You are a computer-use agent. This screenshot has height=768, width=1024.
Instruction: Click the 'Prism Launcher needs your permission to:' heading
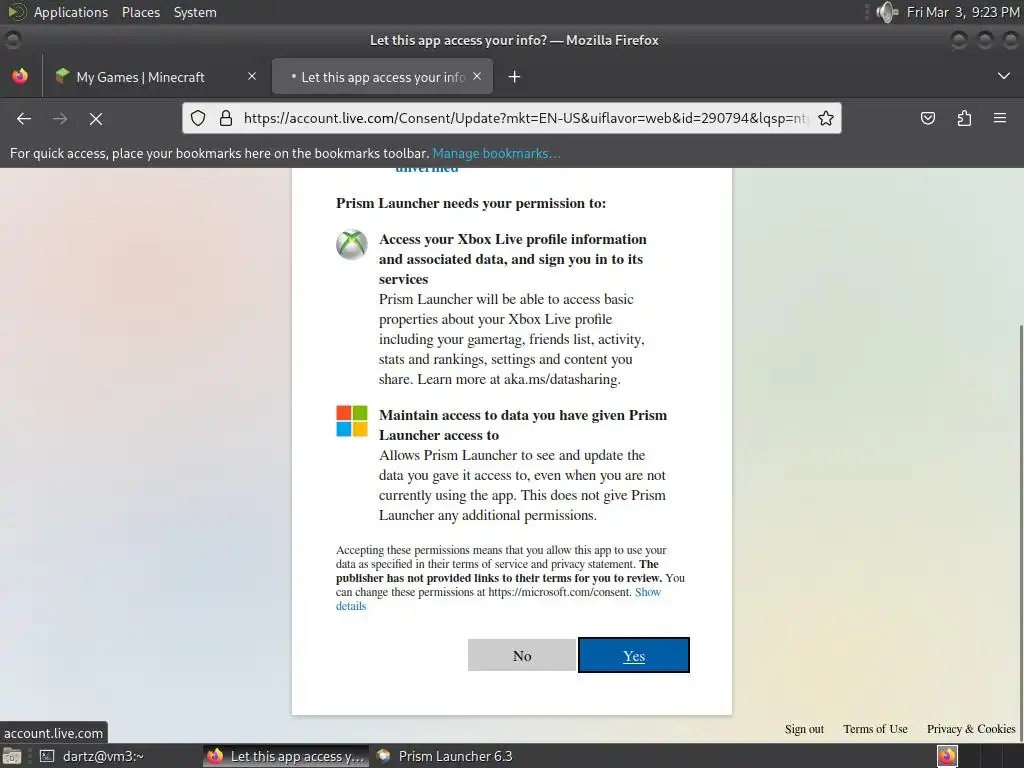click(x=471, y=203)
